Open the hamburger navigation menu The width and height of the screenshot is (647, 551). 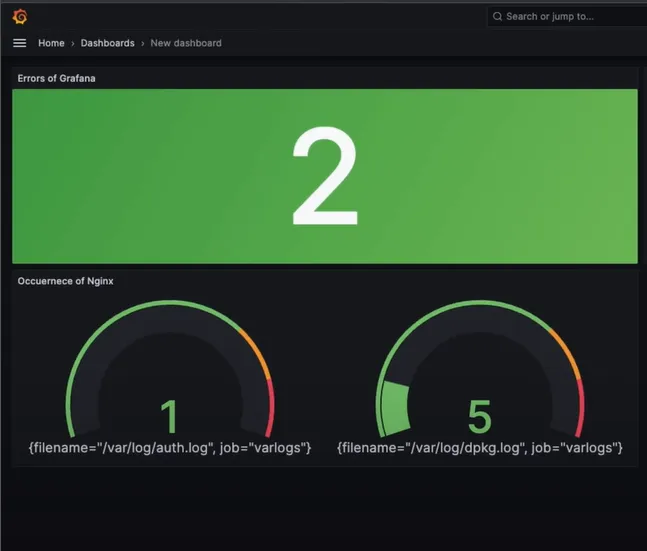(19, 43)
